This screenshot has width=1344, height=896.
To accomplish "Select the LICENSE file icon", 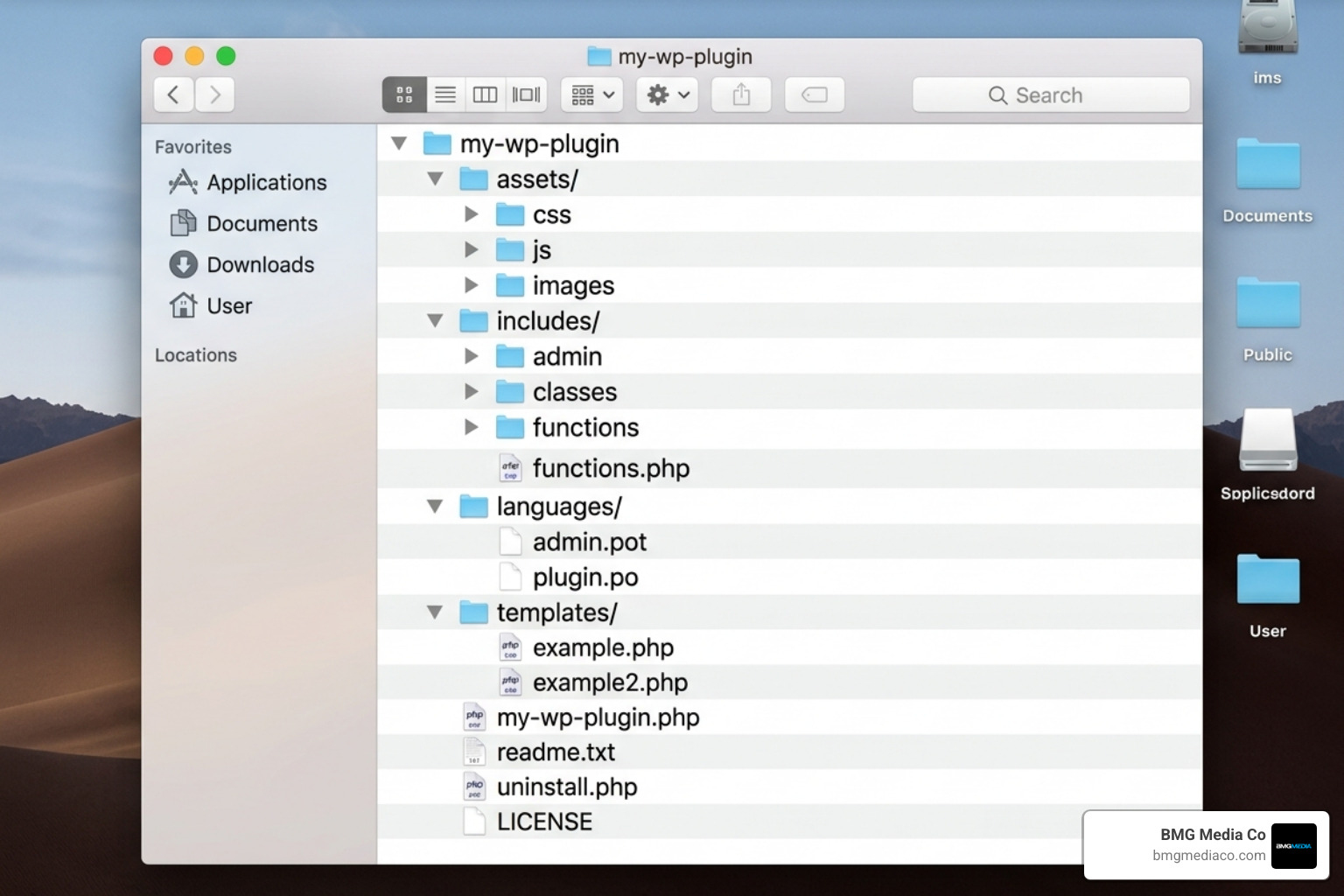I will (x=474, y=822).
